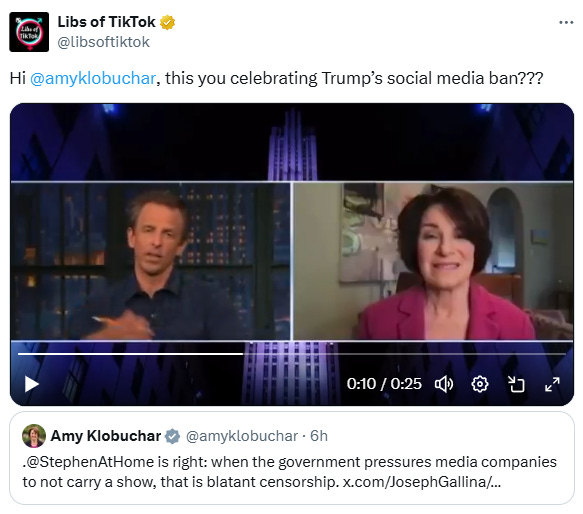Mute the video volume speaker icon
583x514 pixels.
pyautogui.click(x=444, y=384)
